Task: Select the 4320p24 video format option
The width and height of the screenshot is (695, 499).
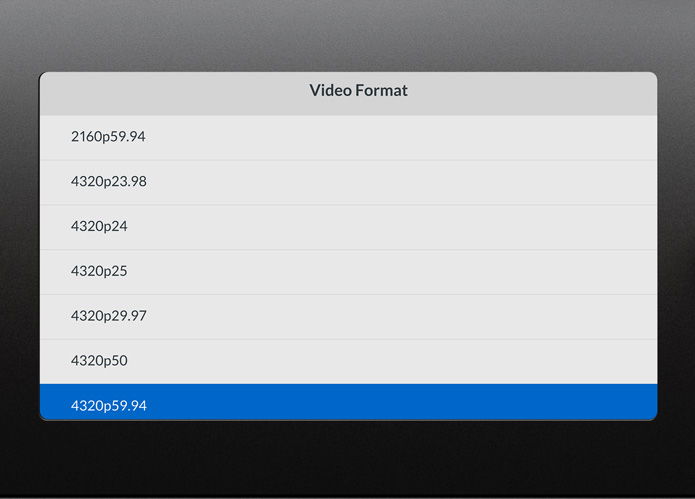Action: tap(348, 227)
